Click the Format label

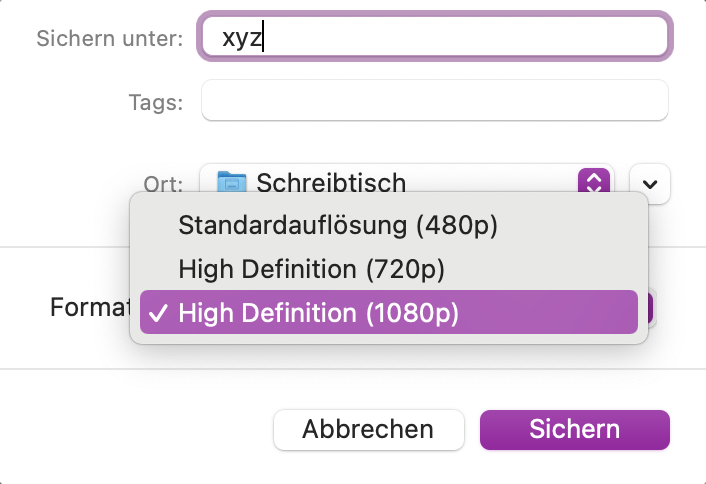click(90, 307)
